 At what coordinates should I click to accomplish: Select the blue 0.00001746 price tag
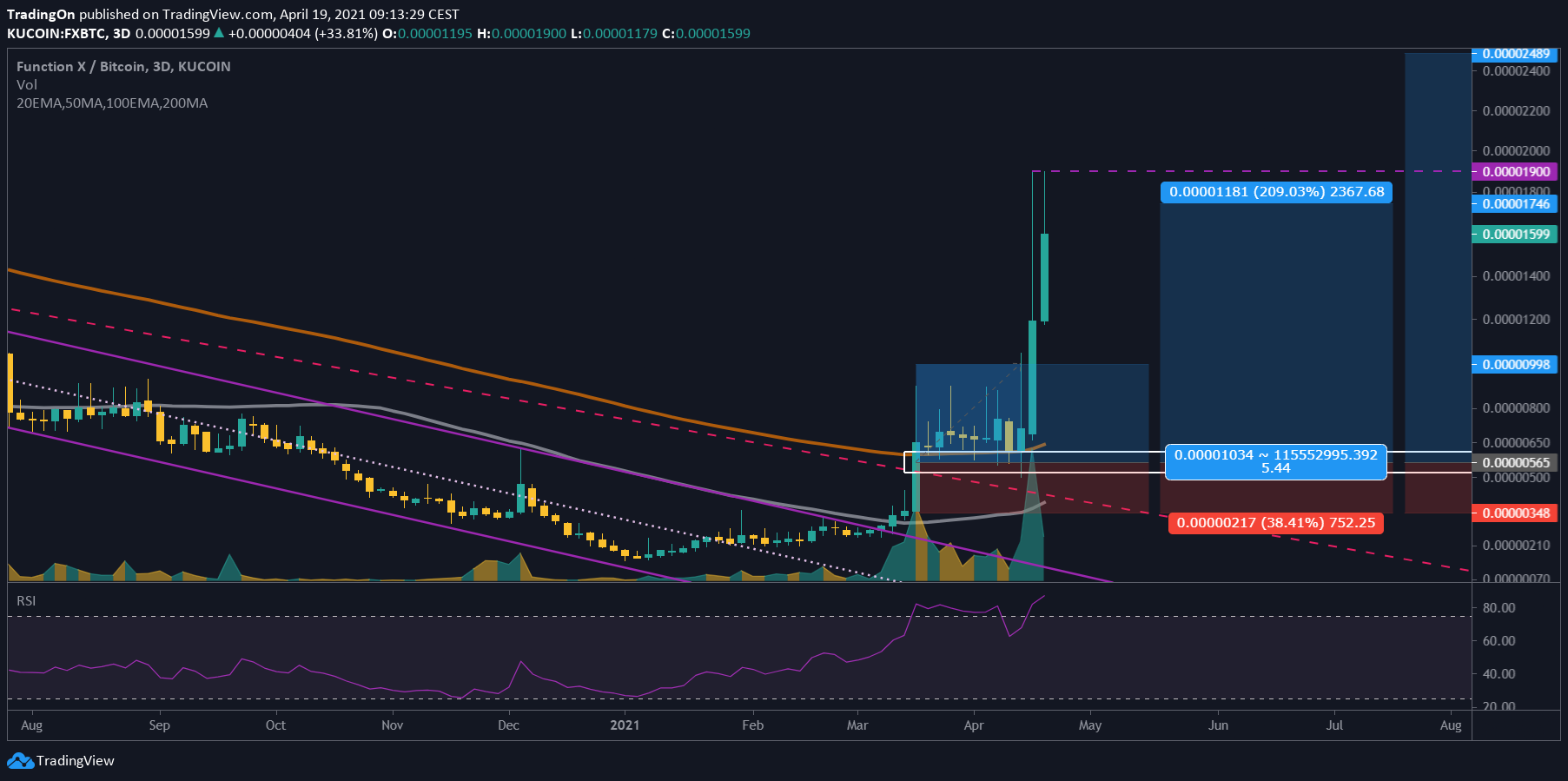coord(1516,204)
